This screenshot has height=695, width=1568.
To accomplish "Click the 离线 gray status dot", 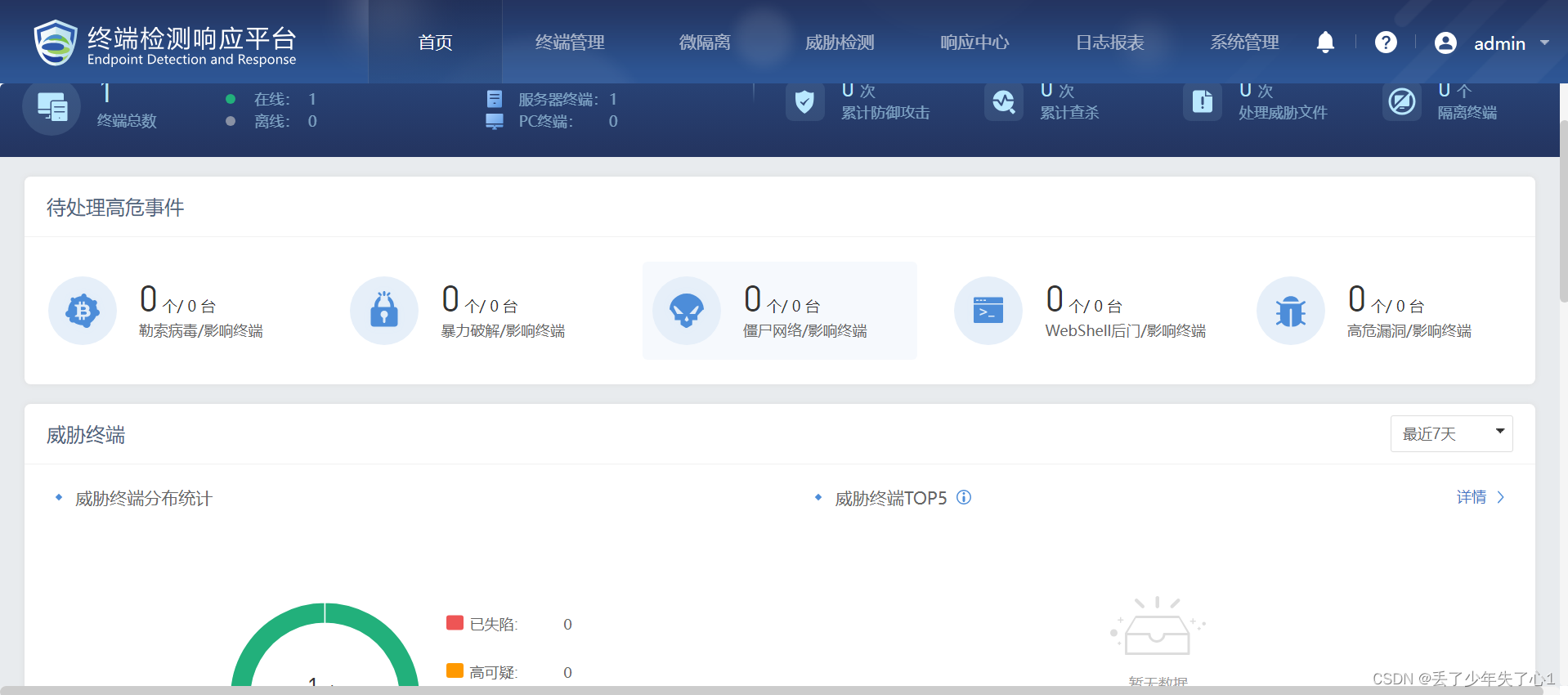I will (231, 121).
